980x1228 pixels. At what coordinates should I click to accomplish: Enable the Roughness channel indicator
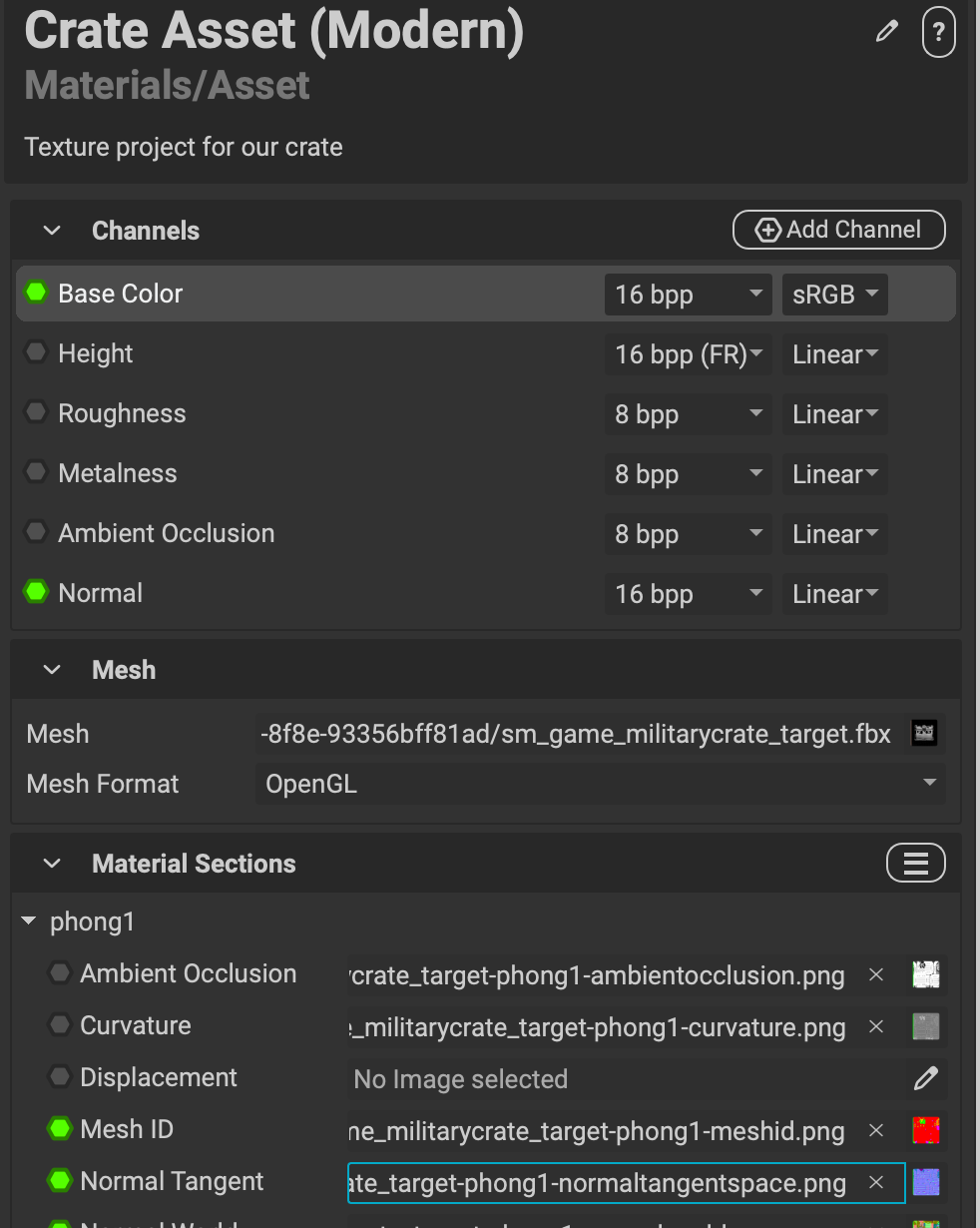[36, 412]
